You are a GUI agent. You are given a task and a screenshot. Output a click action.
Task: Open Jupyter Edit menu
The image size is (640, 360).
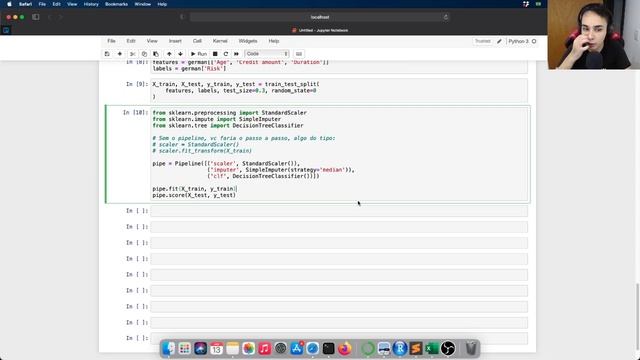[x=131, y=41]
